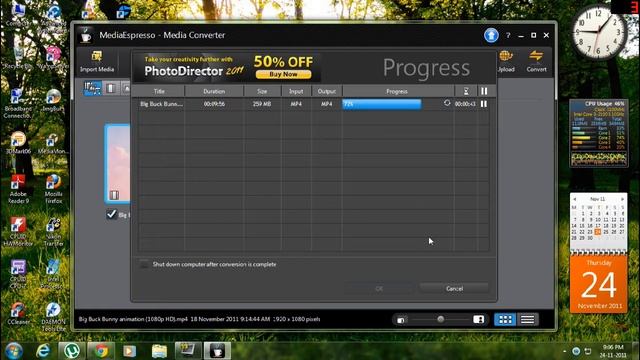The image size is (640, 360).
Task: Switch to list view
Action: point(527,319)
